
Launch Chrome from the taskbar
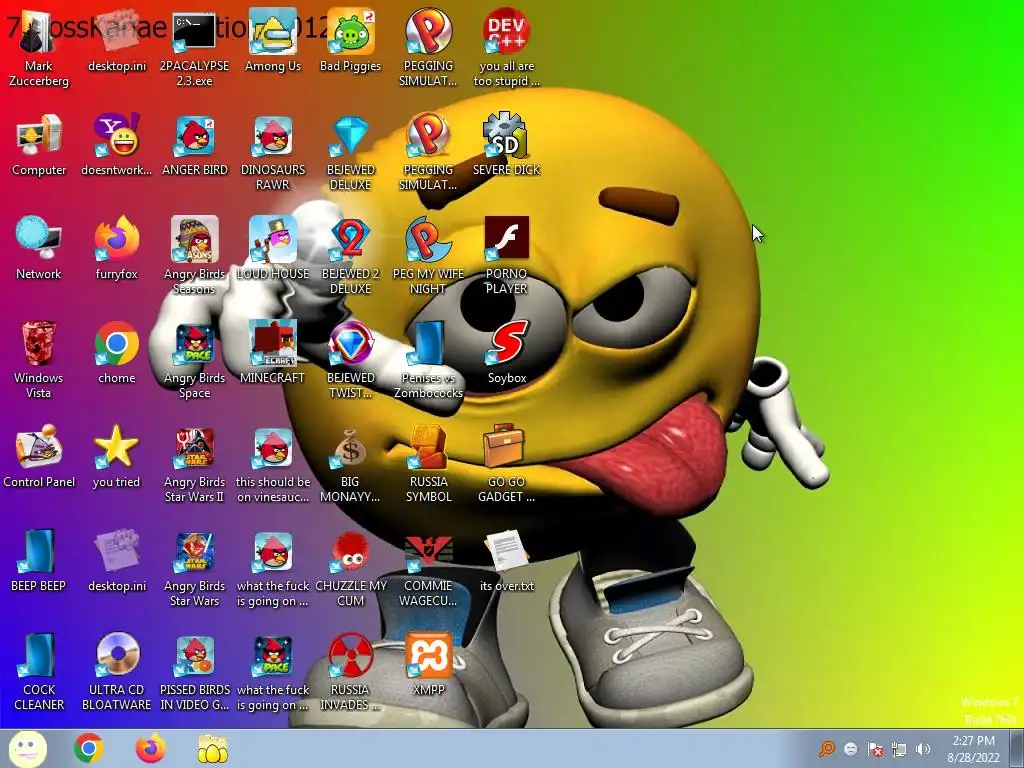(89, 748)
